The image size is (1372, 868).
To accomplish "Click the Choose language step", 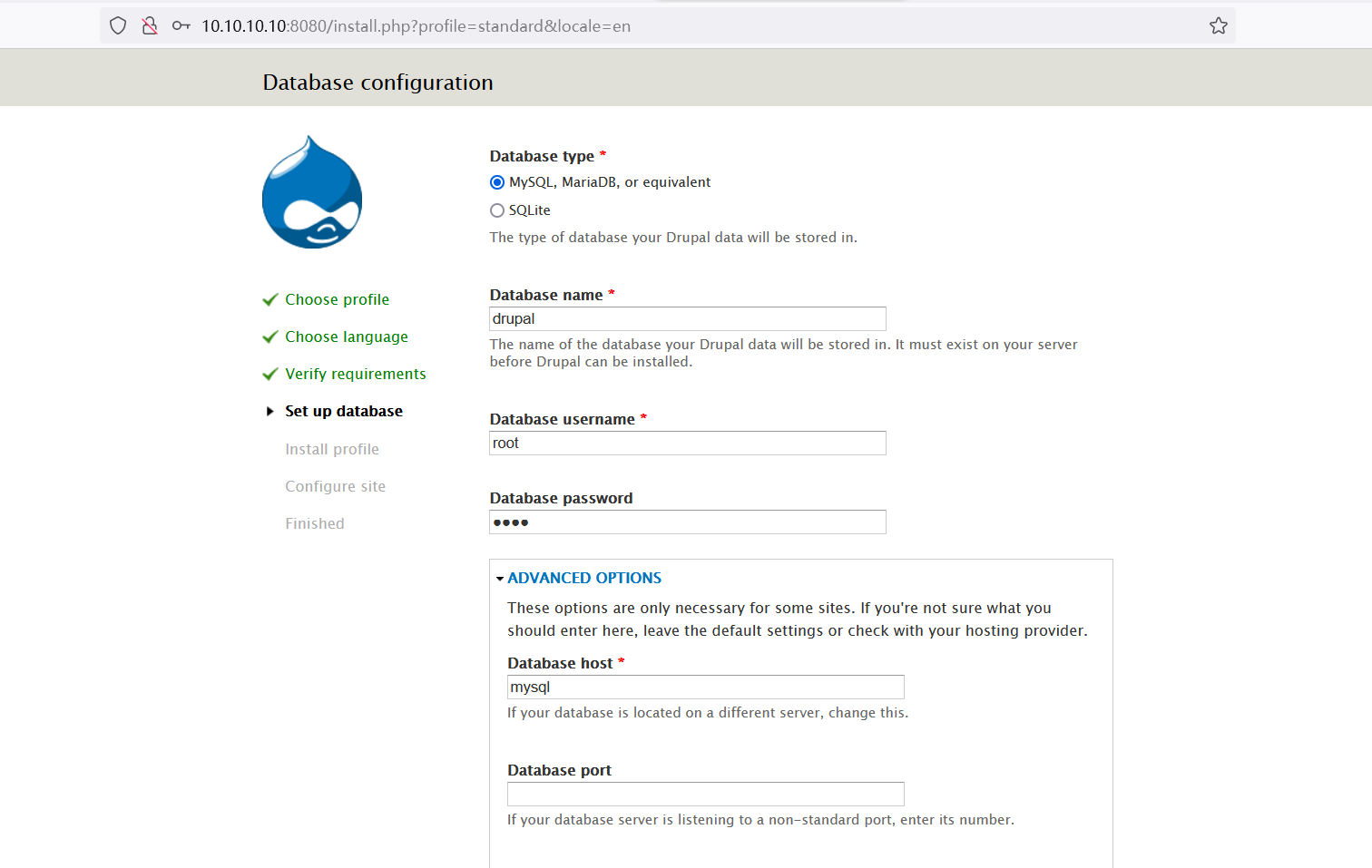I will coord(347,336).
